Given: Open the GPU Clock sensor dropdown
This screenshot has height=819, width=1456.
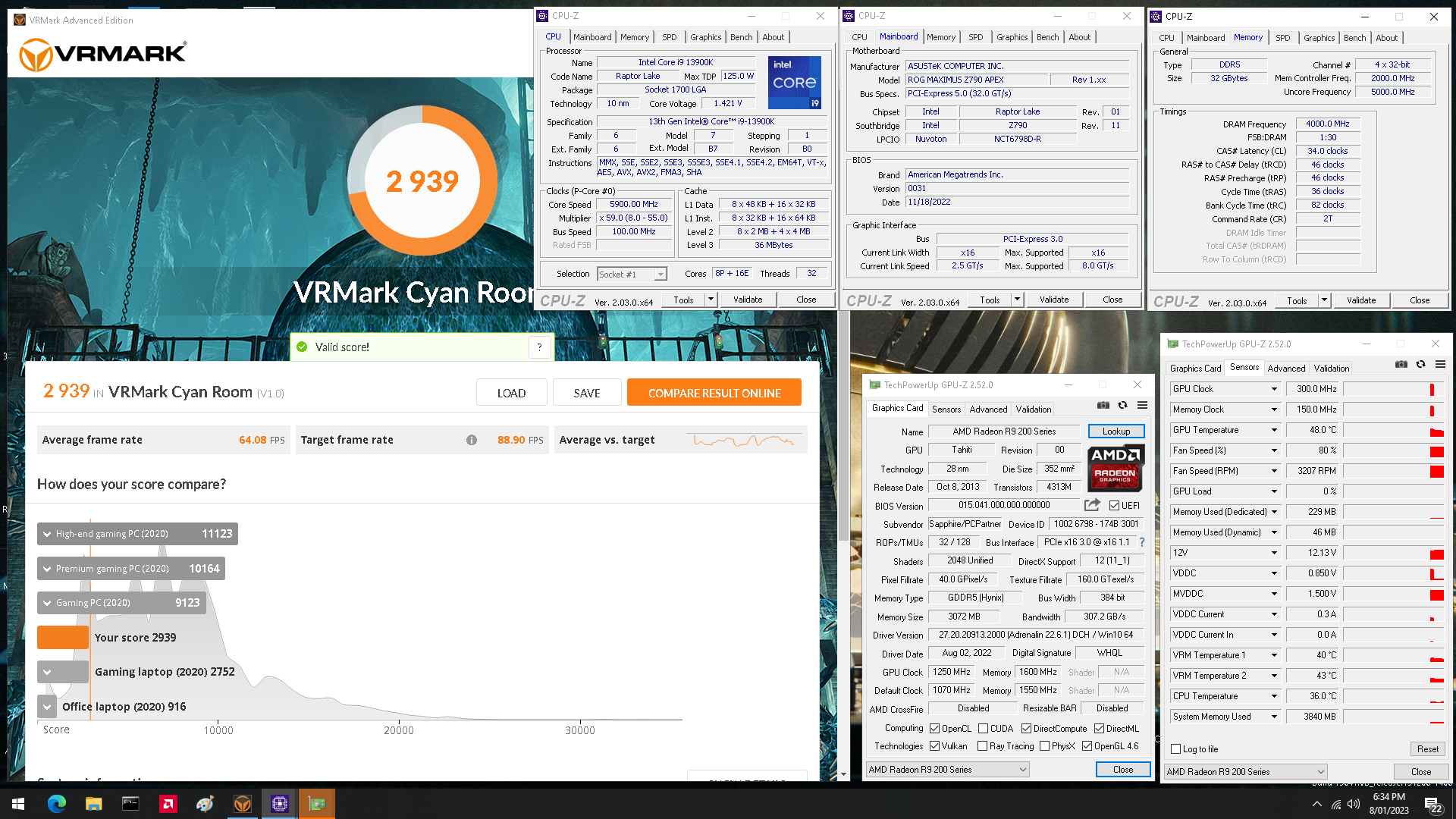Looking at the screenshot, I should 1274,389.
